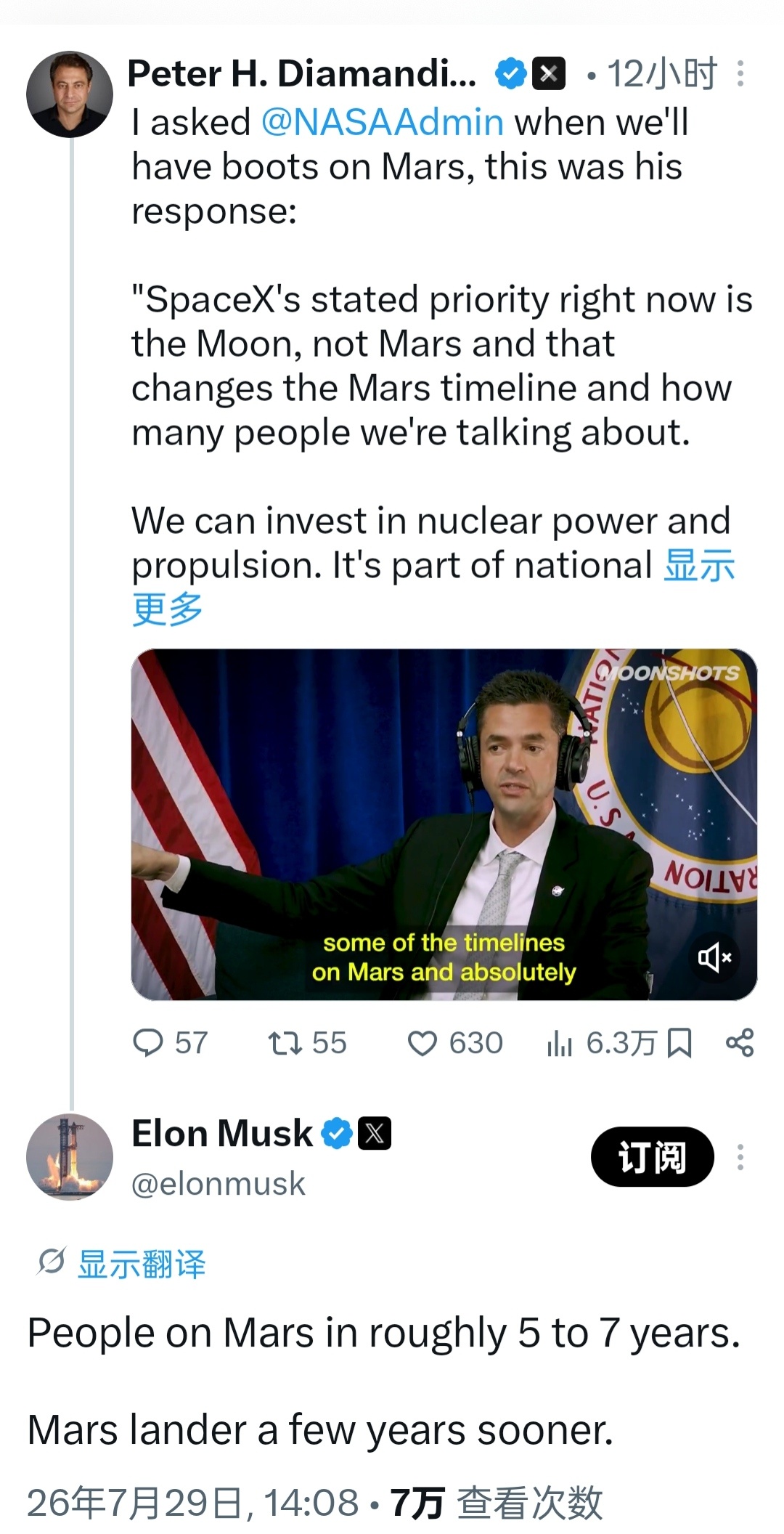Screen dimensions: 784x1534
Task: Like the post with 630 likes
Action: [x=422, y=1044]
